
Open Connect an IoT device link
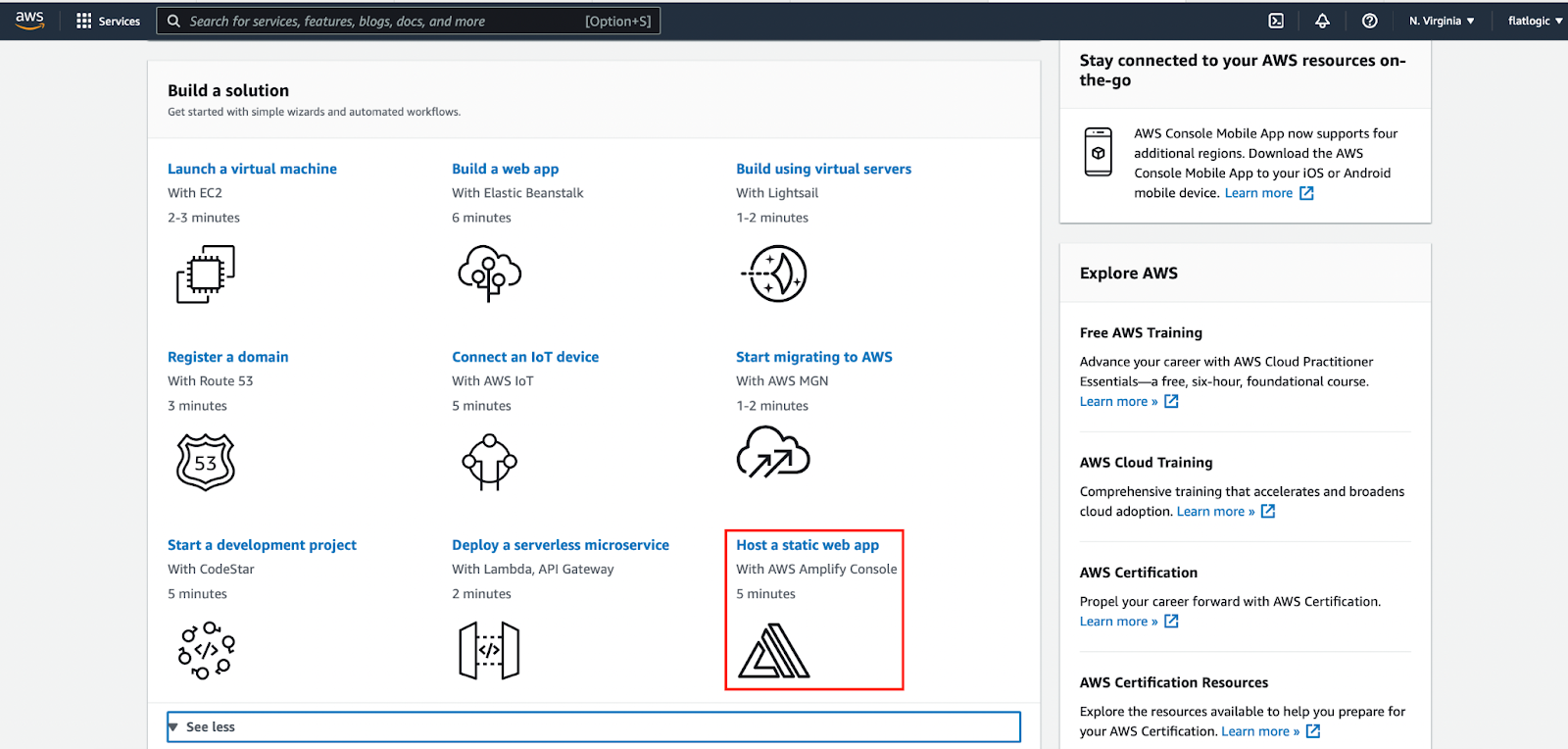click(x=525, y=357)
